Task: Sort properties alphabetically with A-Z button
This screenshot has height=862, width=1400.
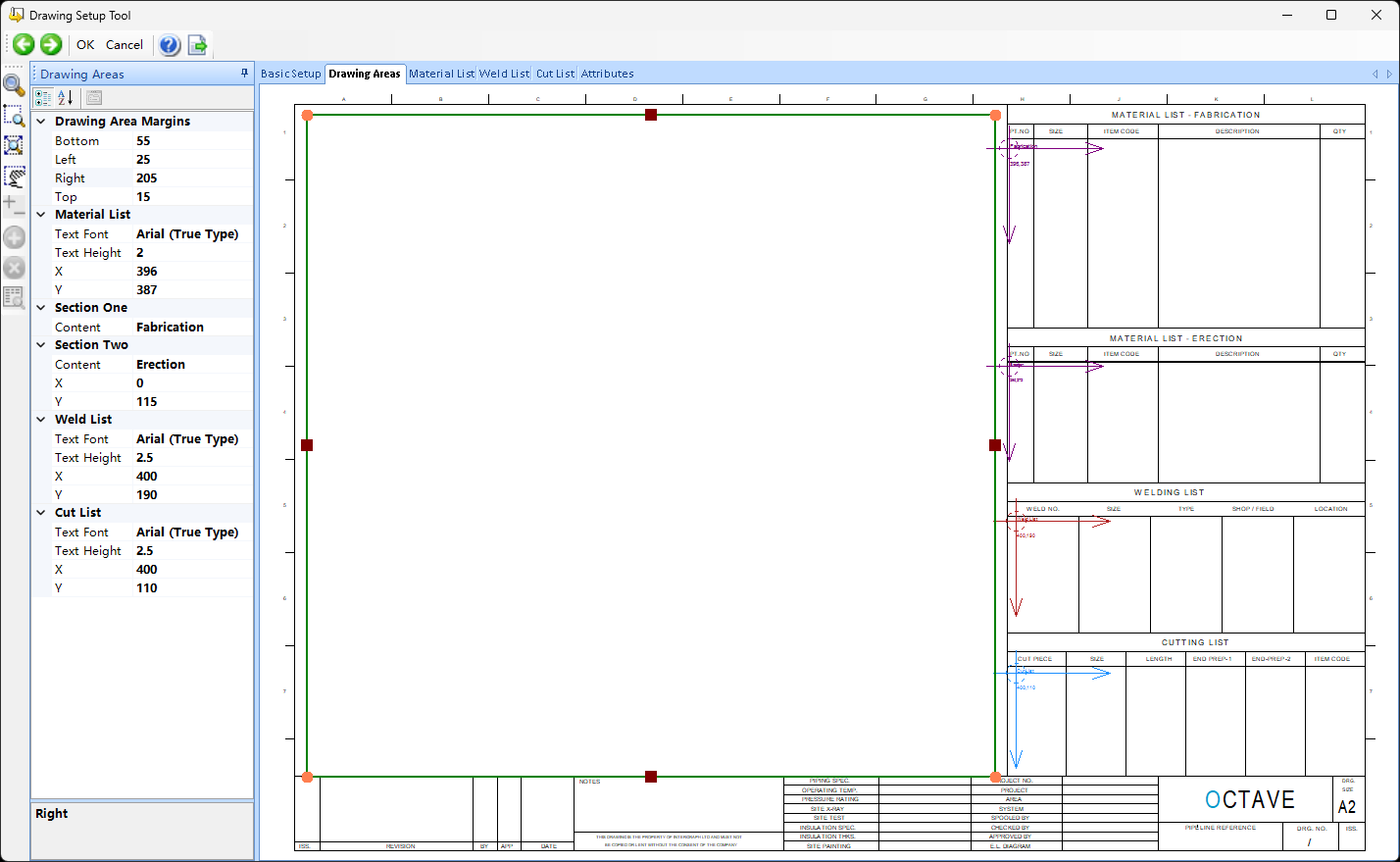Action: (x=66, y=97)
